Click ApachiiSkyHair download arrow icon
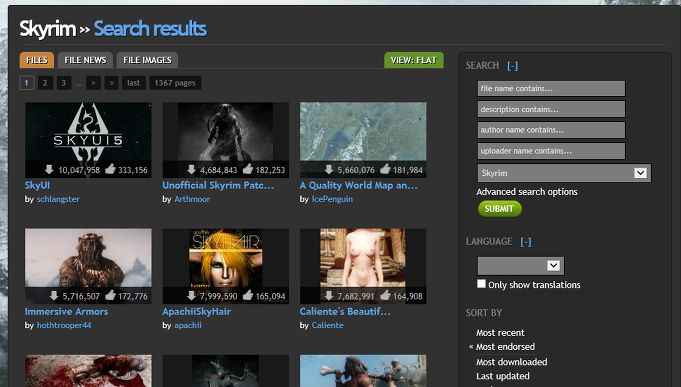The height and width of the screenshot is (387, 681). pyautogui.click(x=191, y=295)
